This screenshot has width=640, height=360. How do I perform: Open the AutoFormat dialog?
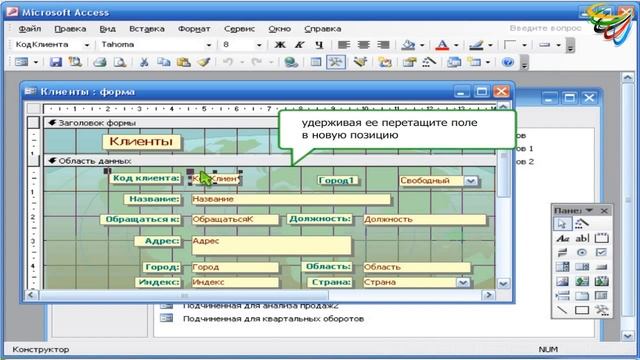click(x=360, y=62)
